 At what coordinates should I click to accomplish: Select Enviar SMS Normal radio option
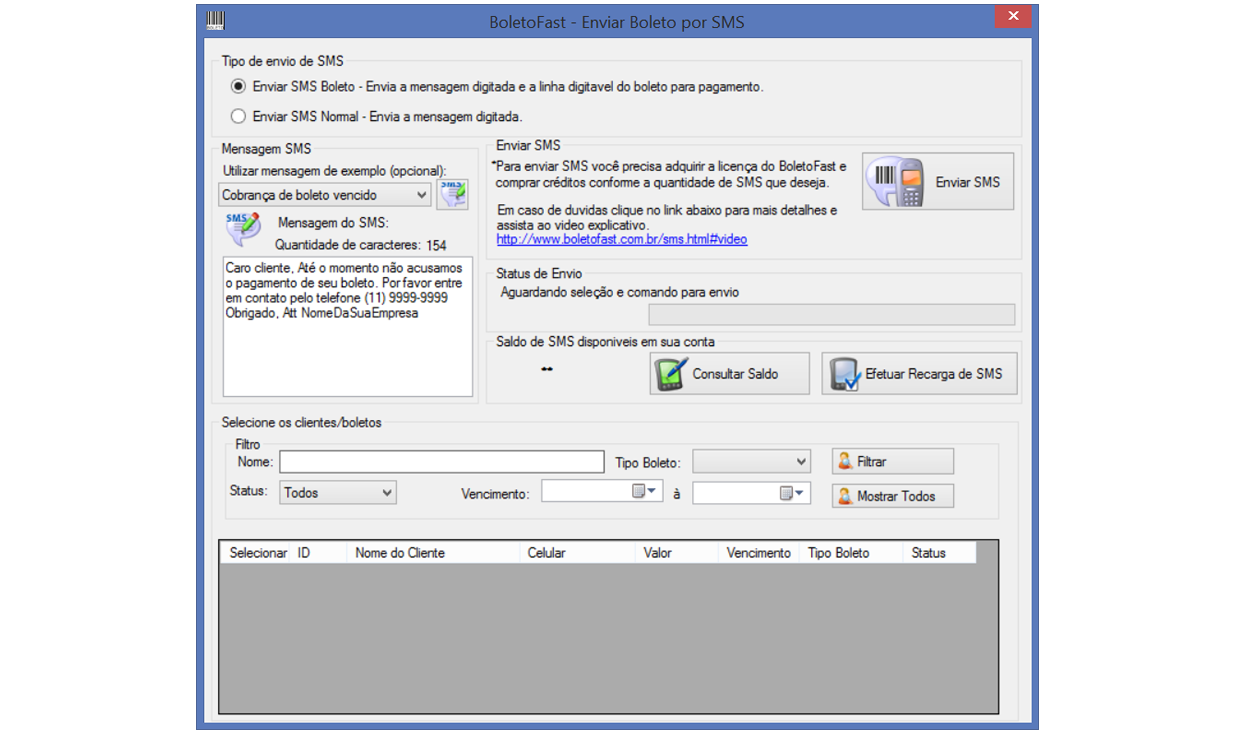[x=239, y=116]
